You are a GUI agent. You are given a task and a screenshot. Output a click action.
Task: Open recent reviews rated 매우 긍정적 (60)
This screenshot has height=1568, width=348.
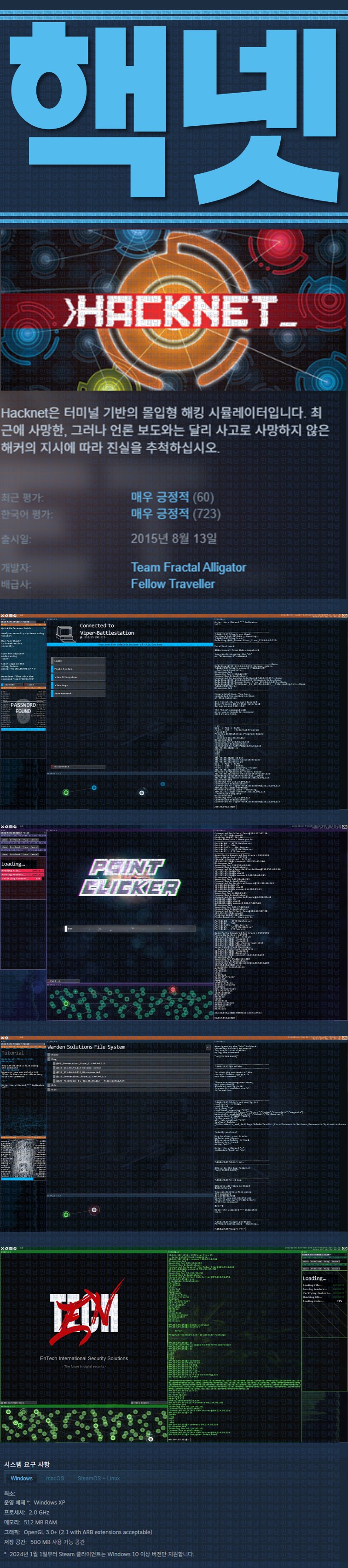coord(172,497)
